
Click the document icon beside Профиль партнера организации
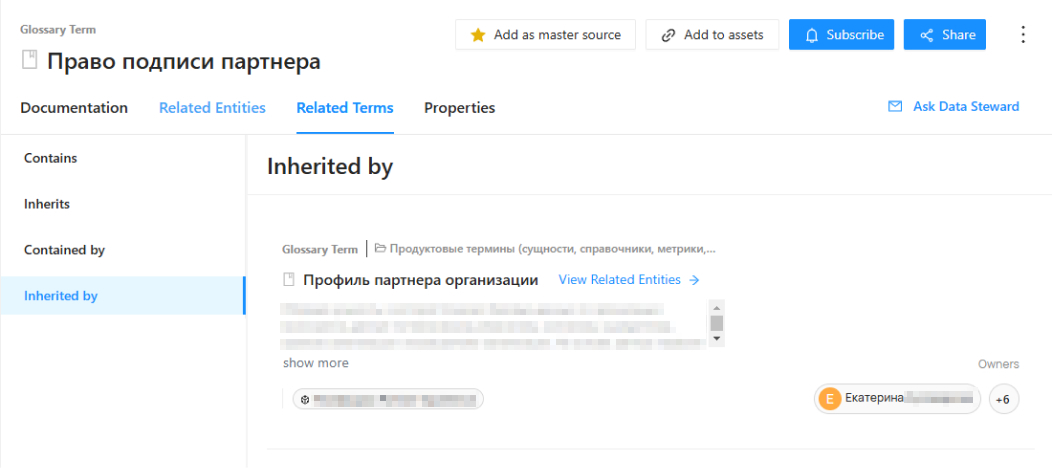pyautogui.click(x=289, y=280)
